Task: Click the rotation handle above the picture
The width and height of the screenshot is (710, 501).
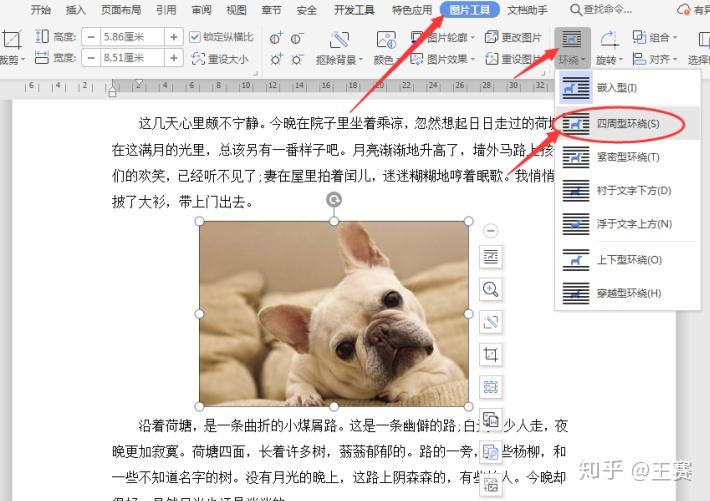Action: click(x=334, y=200)
